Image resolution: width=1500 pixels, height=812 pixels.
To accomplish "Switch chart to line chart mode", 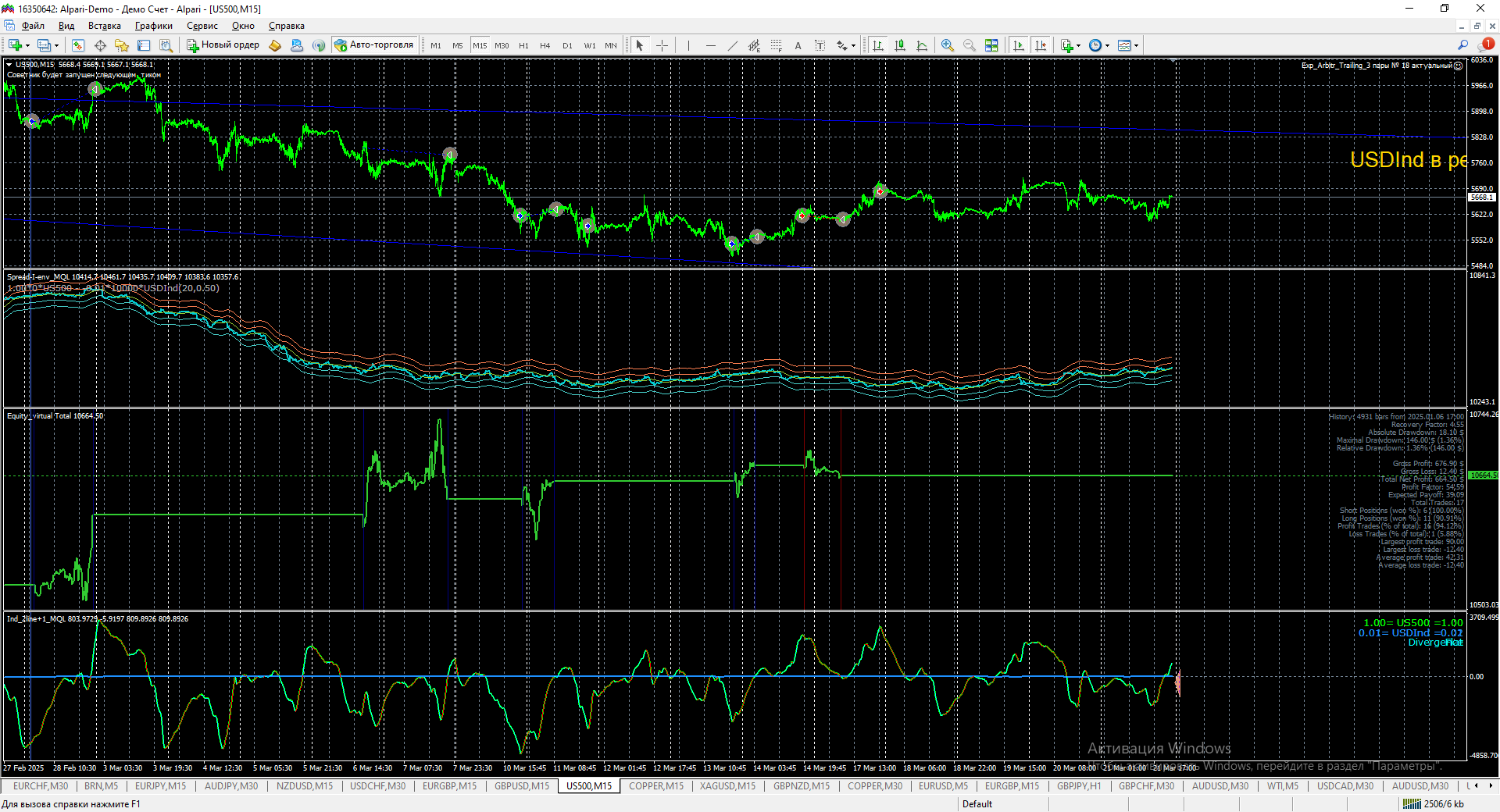I will pos(922,45).
